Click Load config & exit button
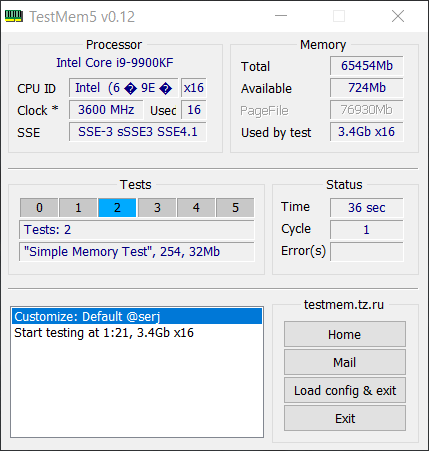The height and width of the screenshot is (451, 429). pyautogui.click(x=345, y=390)
